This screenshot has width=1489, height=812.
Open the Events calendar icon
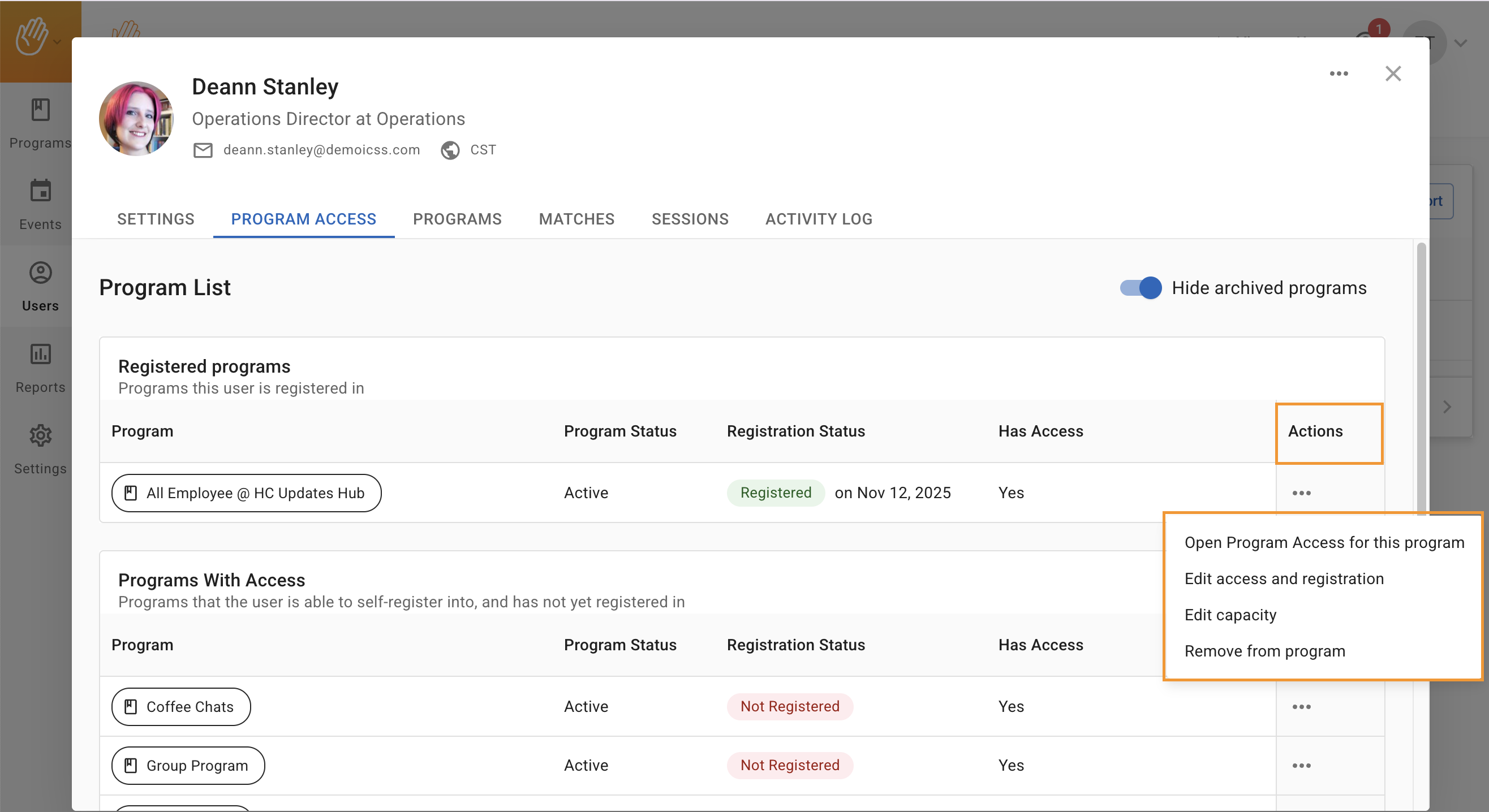pyautogui.click(x=41, y=191)
